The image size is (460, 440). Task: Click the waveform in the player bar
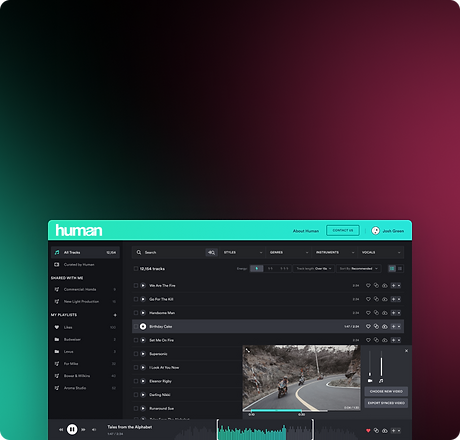click(x=267, y=430)
